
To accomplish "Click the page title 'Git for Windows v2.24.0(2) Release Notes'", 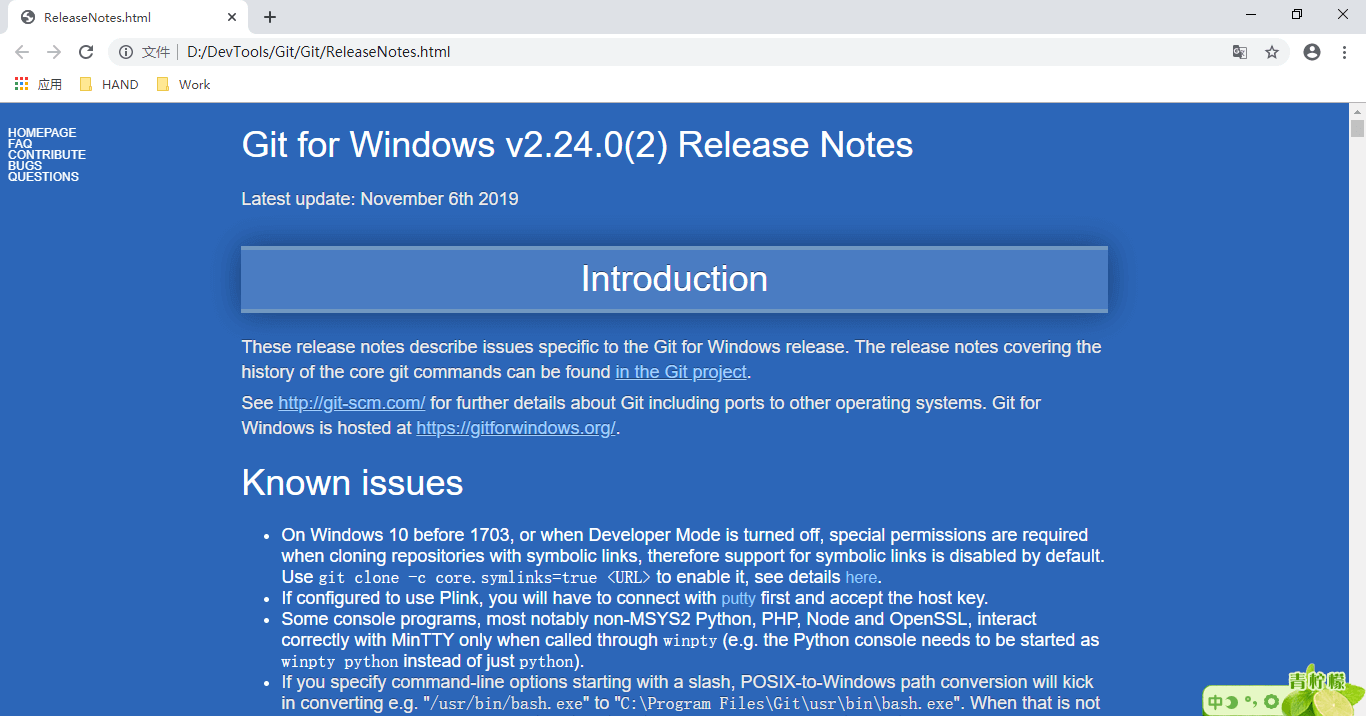I will point(577,145).
